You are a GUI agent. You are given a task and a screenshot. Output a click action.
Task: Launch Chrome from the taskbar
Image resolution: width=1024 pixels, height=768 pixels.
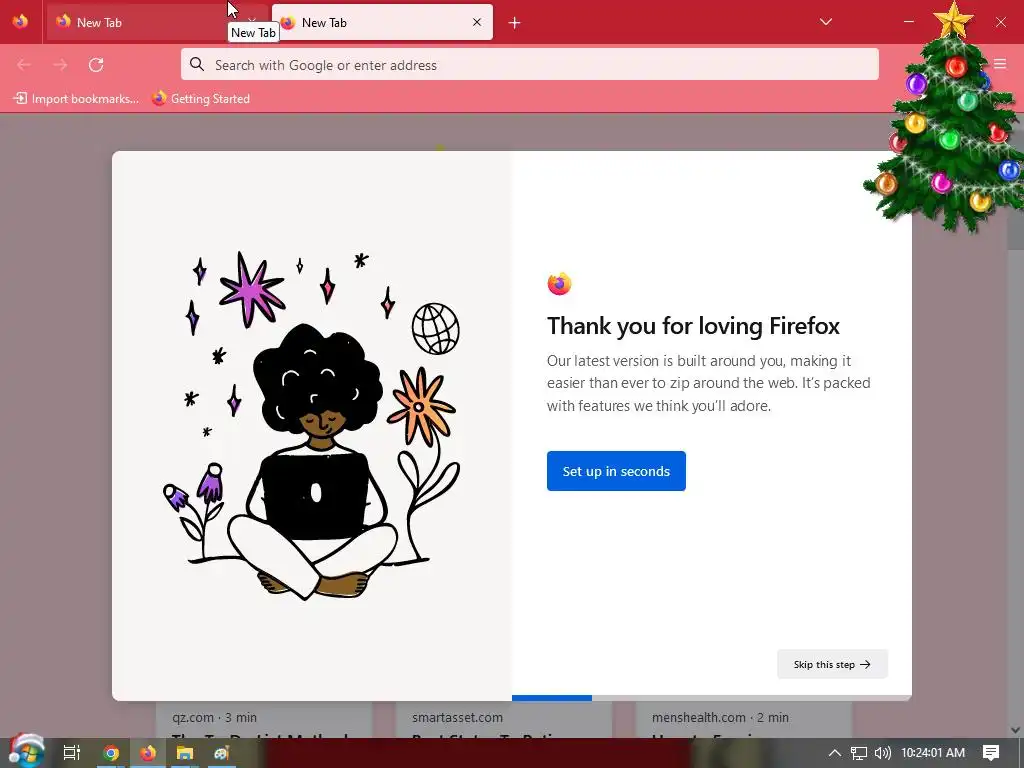click(x=111, y=753)
